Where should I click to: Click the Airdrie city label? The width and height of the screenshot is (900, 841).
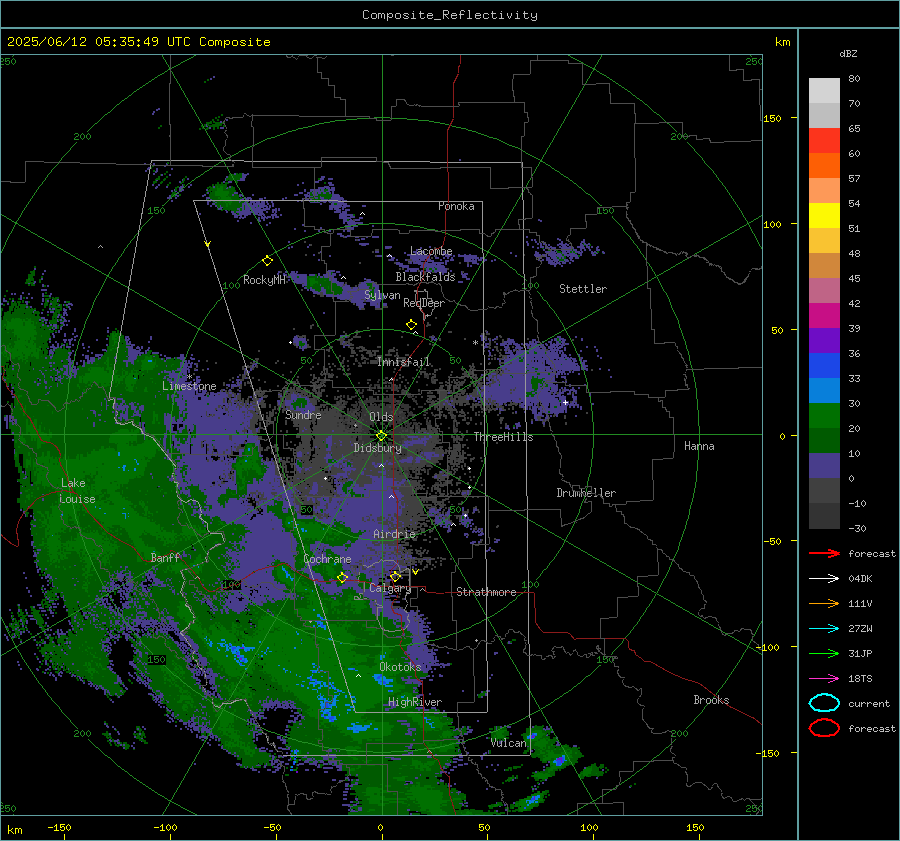point(394,534)
